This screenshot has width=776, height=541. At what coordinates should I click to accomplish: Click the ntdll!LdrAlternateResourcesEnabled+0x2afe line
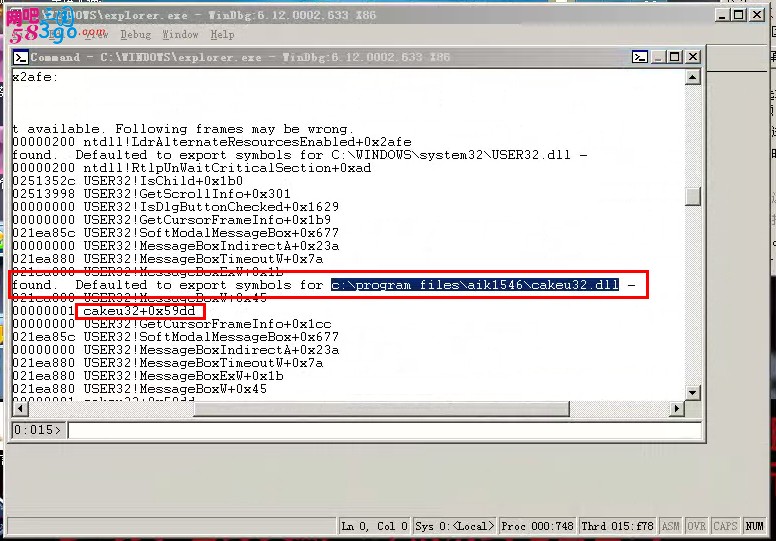(247, 142)
